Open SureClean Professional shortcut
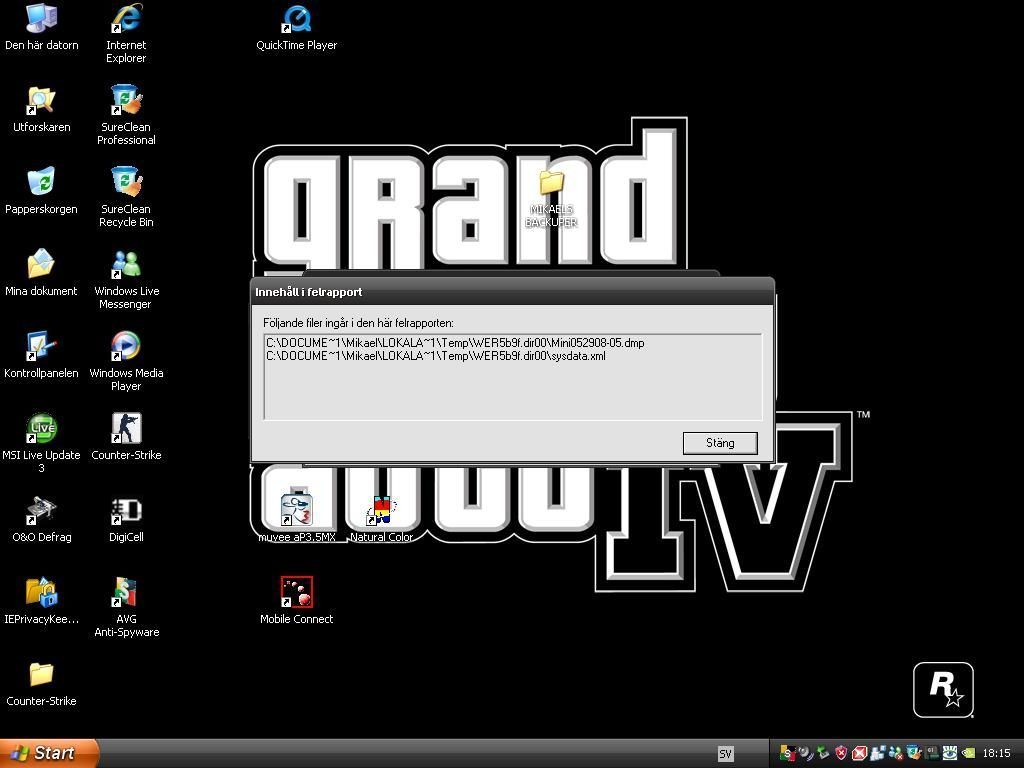Image resolution: width=1024 pixels, height=768 pixels. (126, 115)
